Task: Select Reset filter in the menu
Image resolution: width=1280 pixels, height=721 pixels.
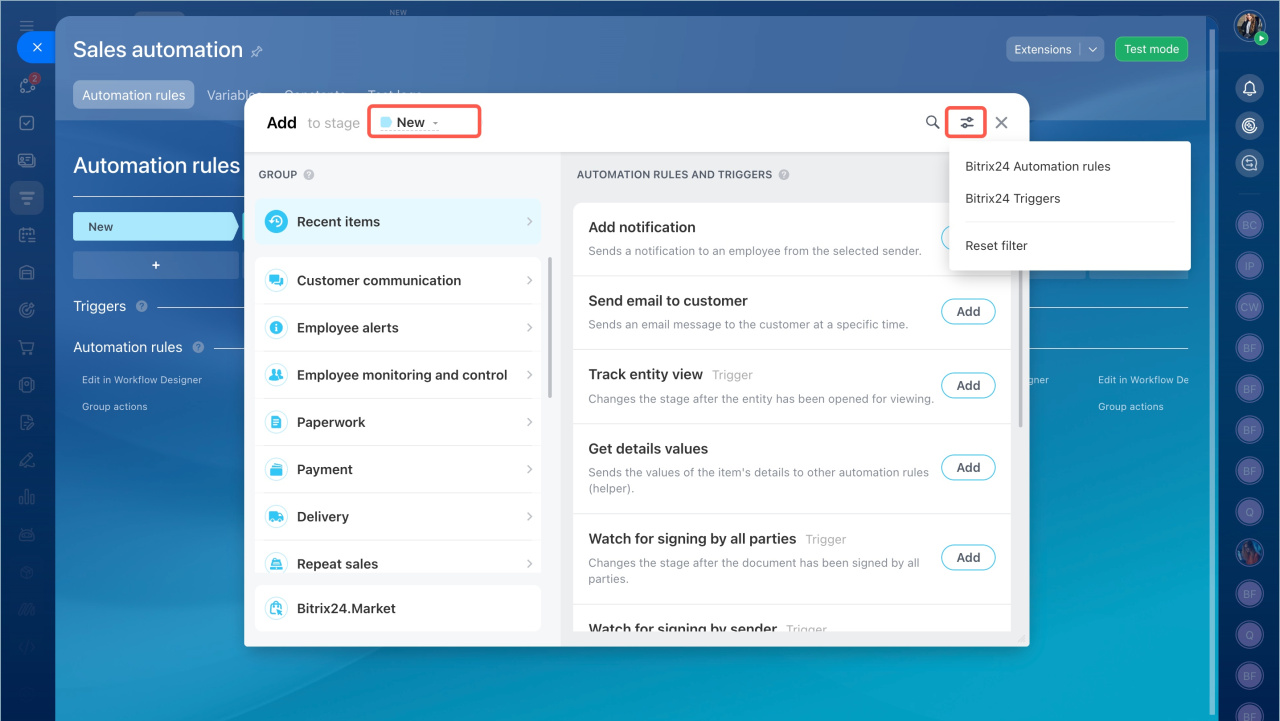Action: (996, 246)
